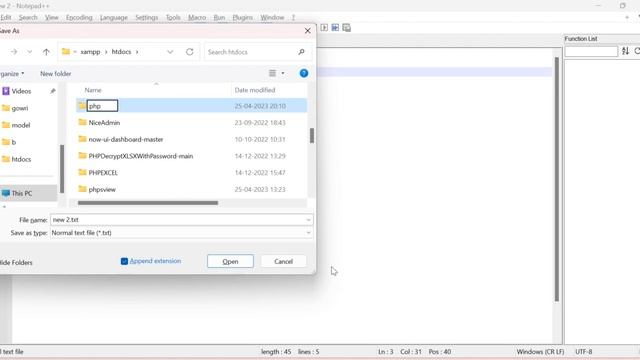Click Hide Folders at dialog bottom
The width and height of the screenshot is (640, 360).
tap(16, 262)
